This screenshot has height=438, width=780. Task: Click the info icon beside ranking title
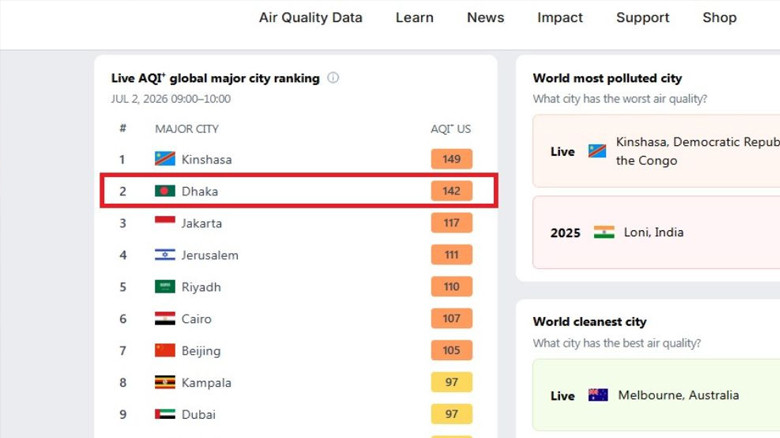tap(333, 78)
